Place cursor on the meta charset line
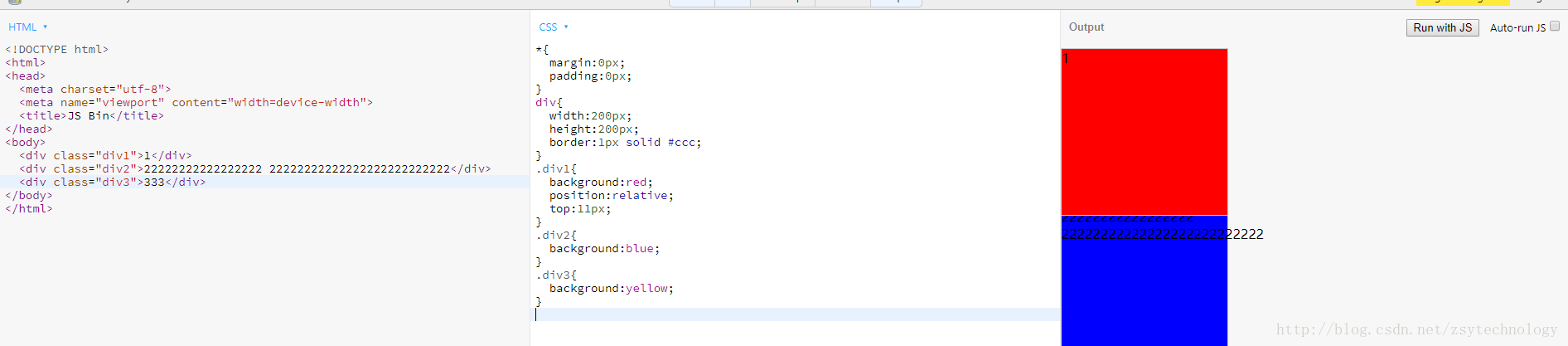This screenshot has height=346, width=1568. (x=95, y=90)
